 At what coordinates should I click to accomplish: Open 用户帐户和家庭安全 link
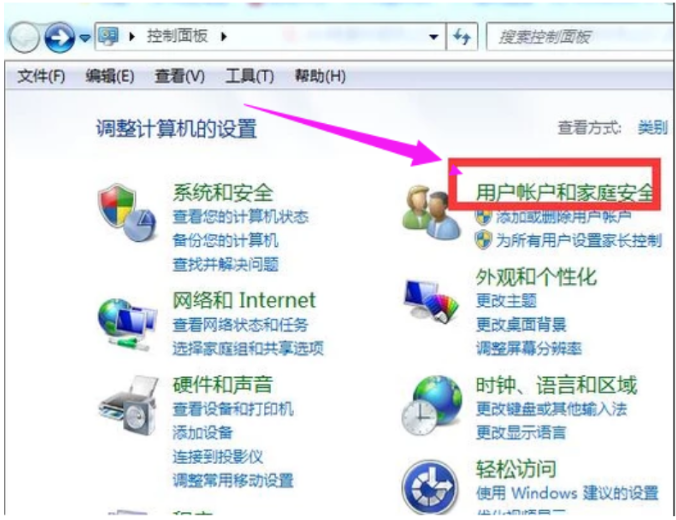[564, 192]
